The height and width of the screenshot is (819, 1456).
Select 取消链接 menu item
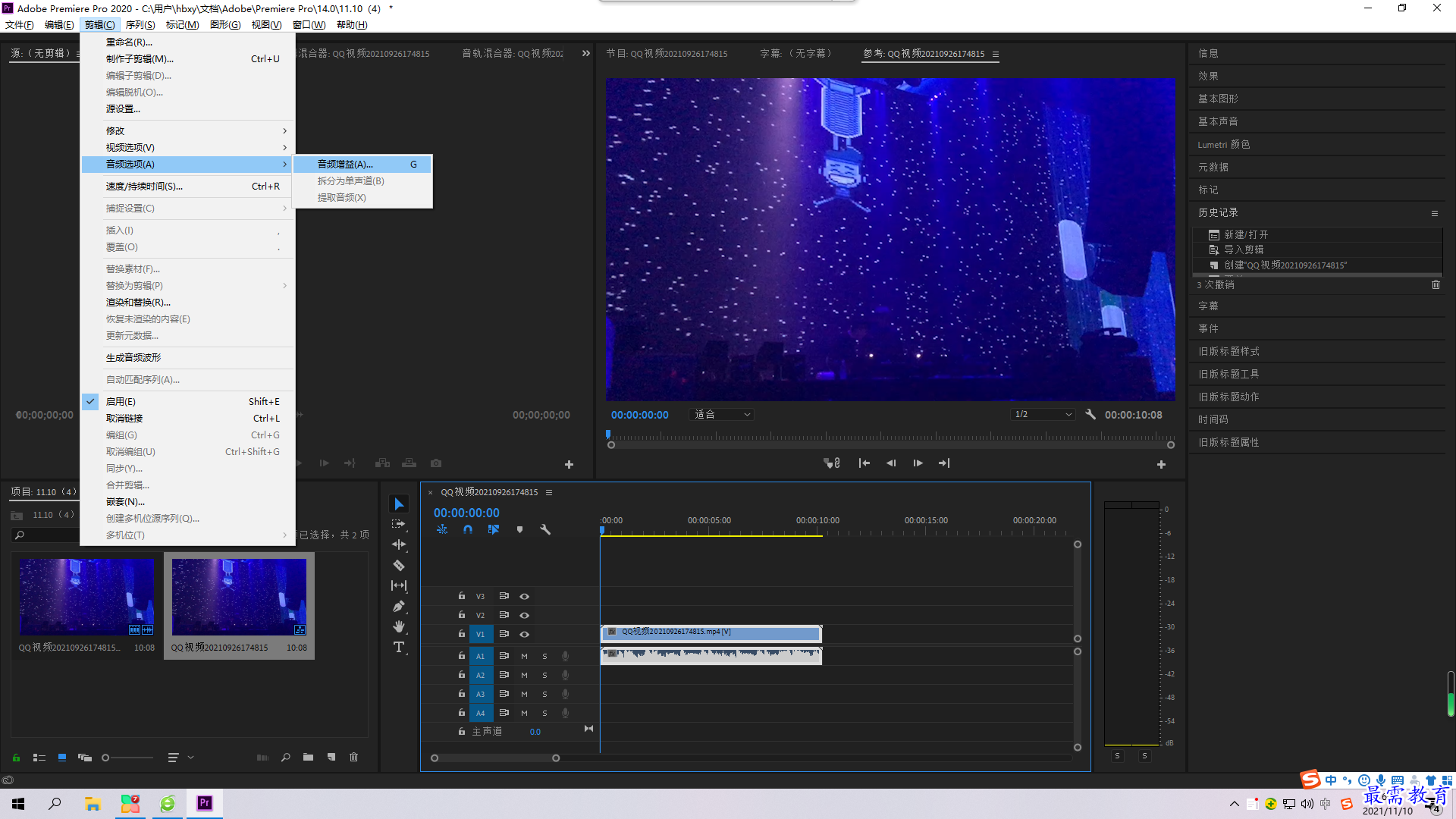click(x=188, y=418)
